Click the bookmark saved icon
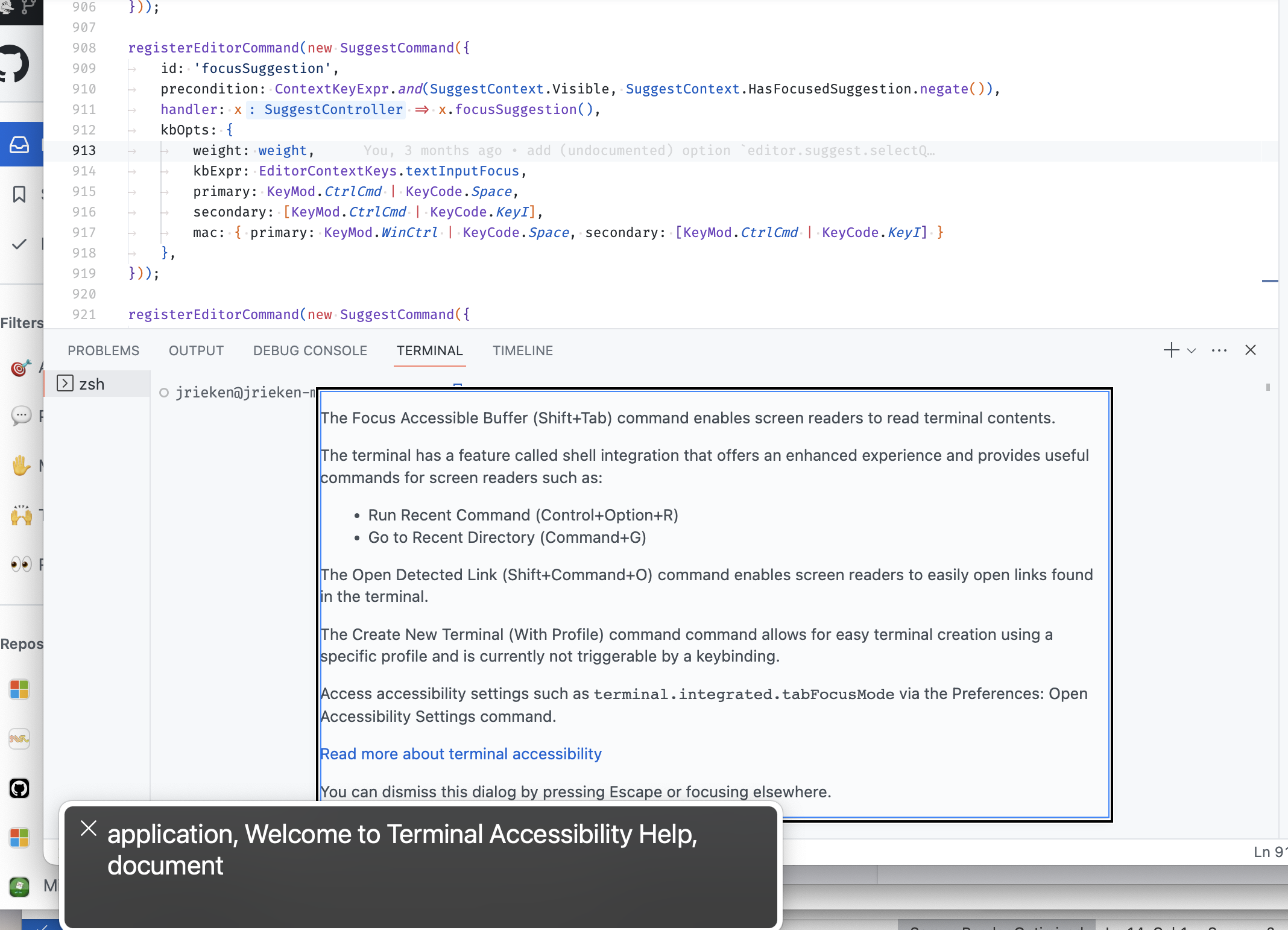 point(19,194)
